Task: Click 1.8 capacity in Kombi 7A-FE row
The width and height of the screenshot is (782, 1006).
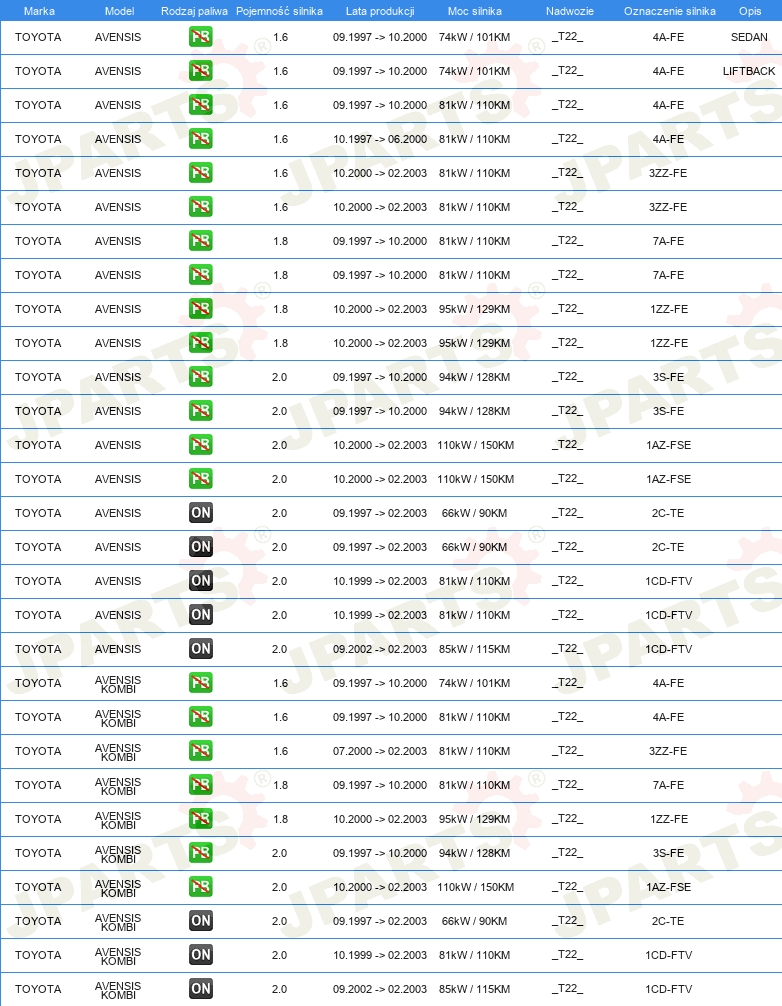Action: click(280, 785)
